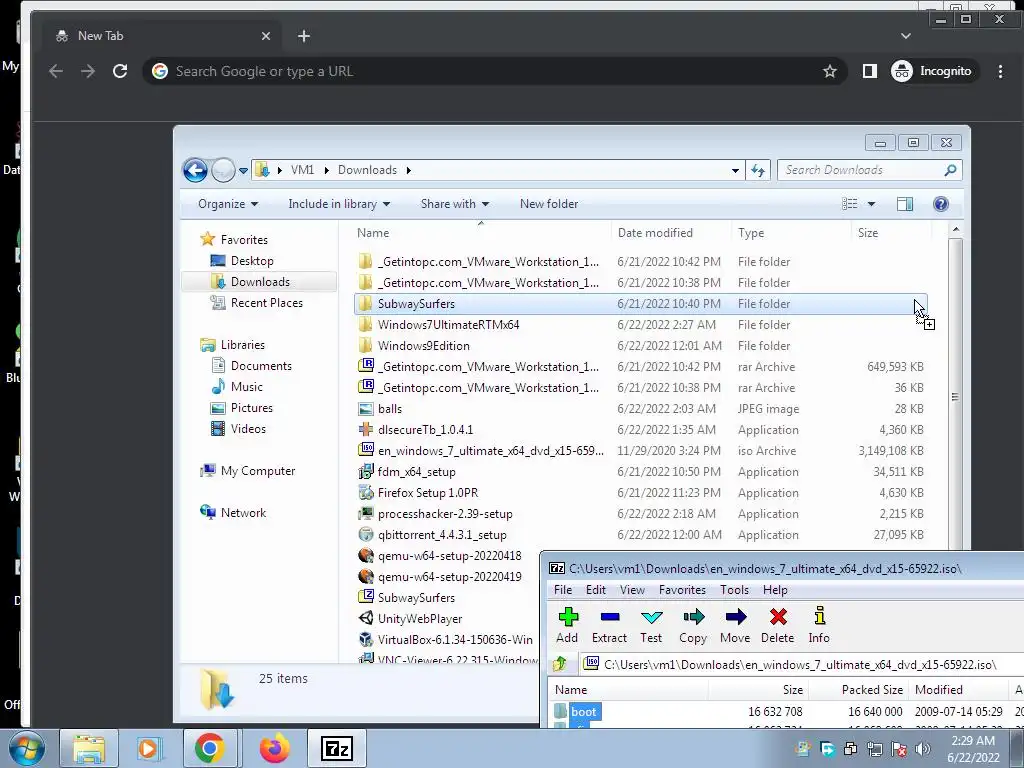Click the Explorer vertical scrollbar
This screenshot has height=768, width=1024.
pos(955,396)
